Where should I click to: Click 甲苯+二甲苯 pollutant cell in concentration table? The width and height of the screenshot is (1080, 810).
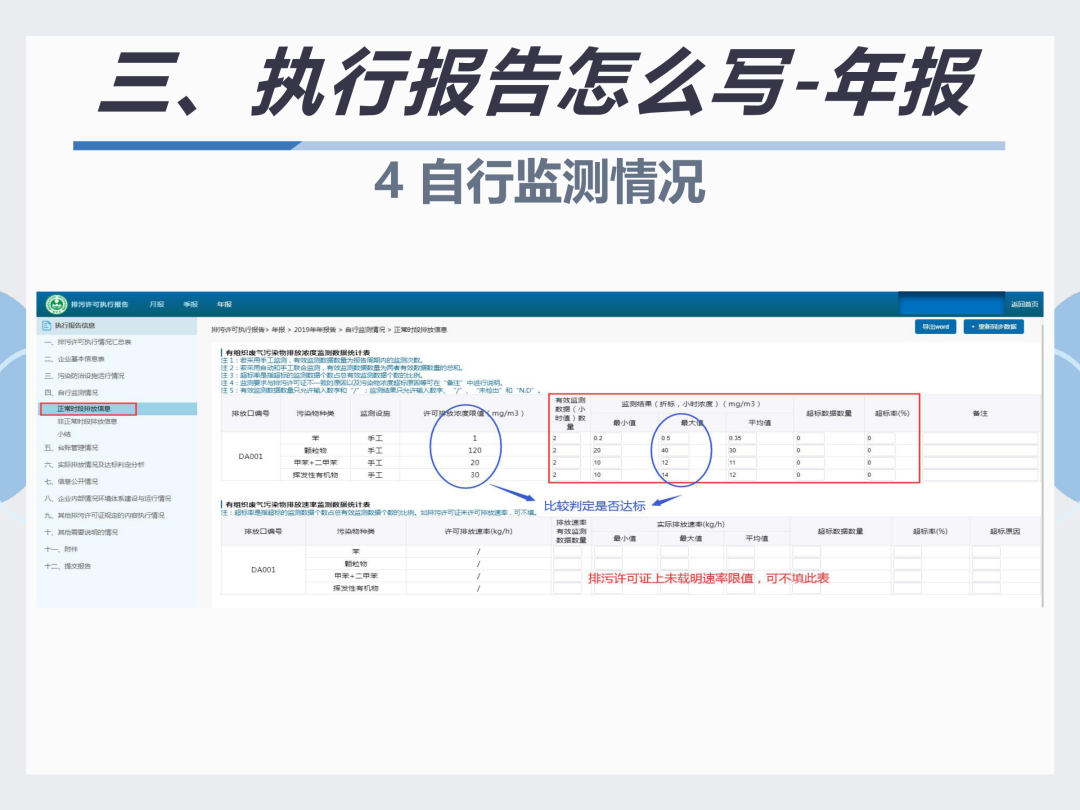[315, 463]
